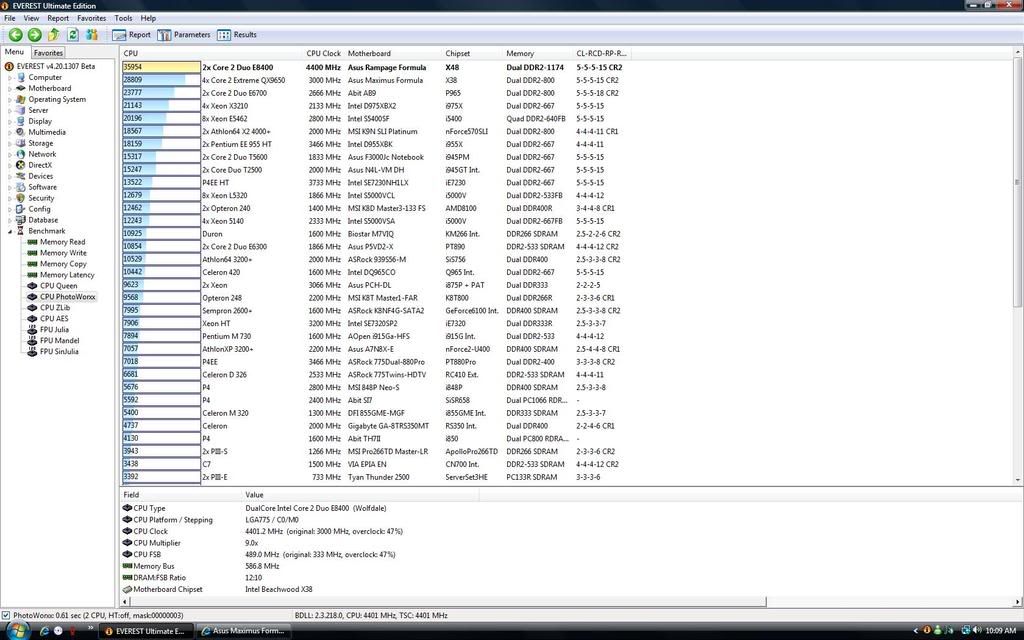Click the Refresh toolbar icon

72,35
